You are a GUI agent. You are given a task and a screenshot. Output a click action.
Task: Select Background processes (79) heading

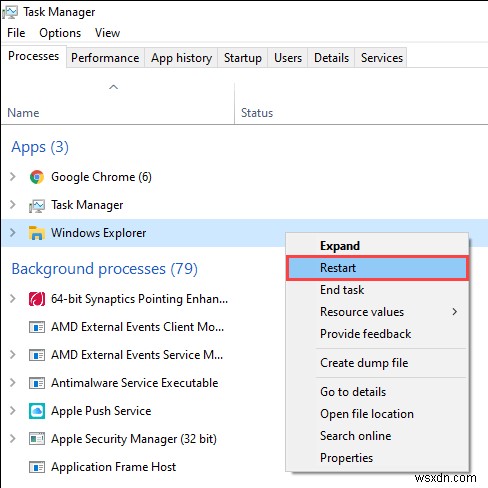pyautogui.click(x=105, y=269)
